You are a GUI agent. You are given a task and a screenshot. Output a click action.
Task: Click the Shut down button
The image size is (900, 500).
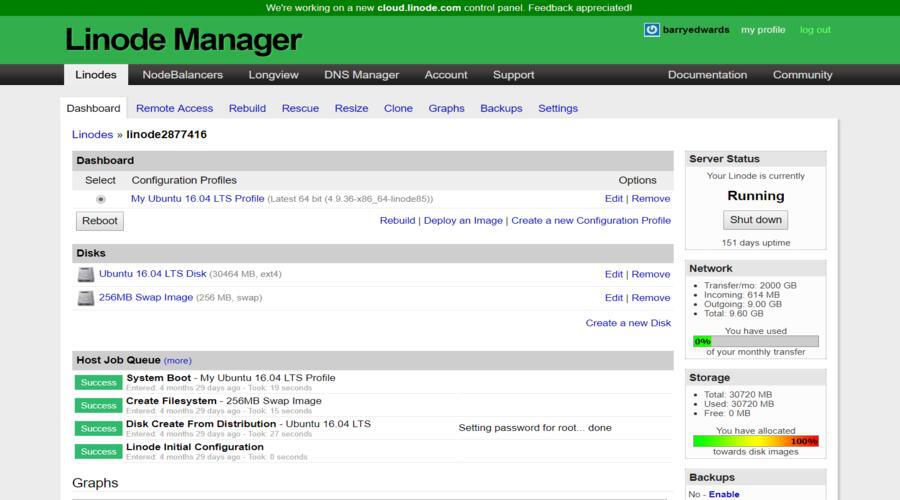click(755, 219)
